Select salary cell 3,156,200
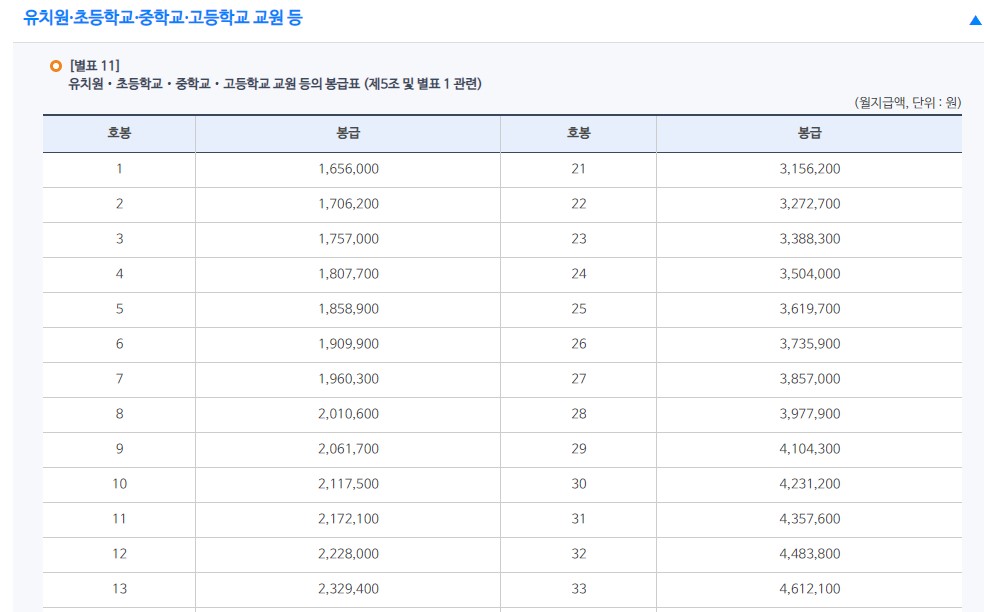Viewport: 984px width, 612px height. click(x=810, y=169)
